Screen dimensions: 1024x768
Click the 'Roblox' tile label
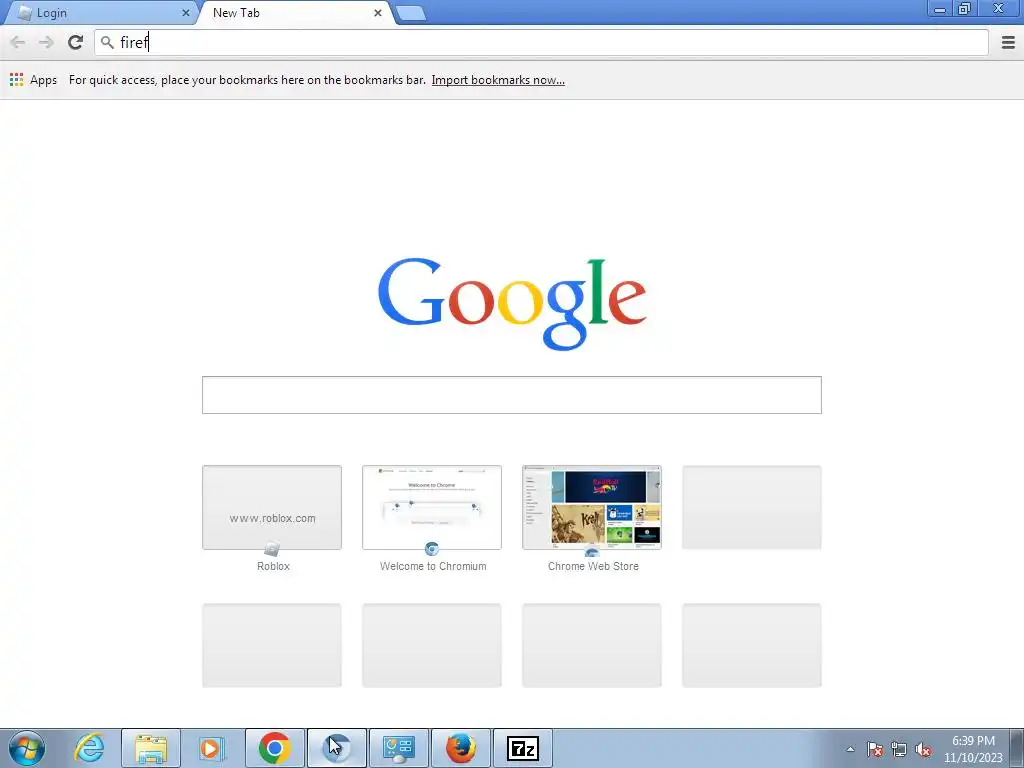pos(273,566)
